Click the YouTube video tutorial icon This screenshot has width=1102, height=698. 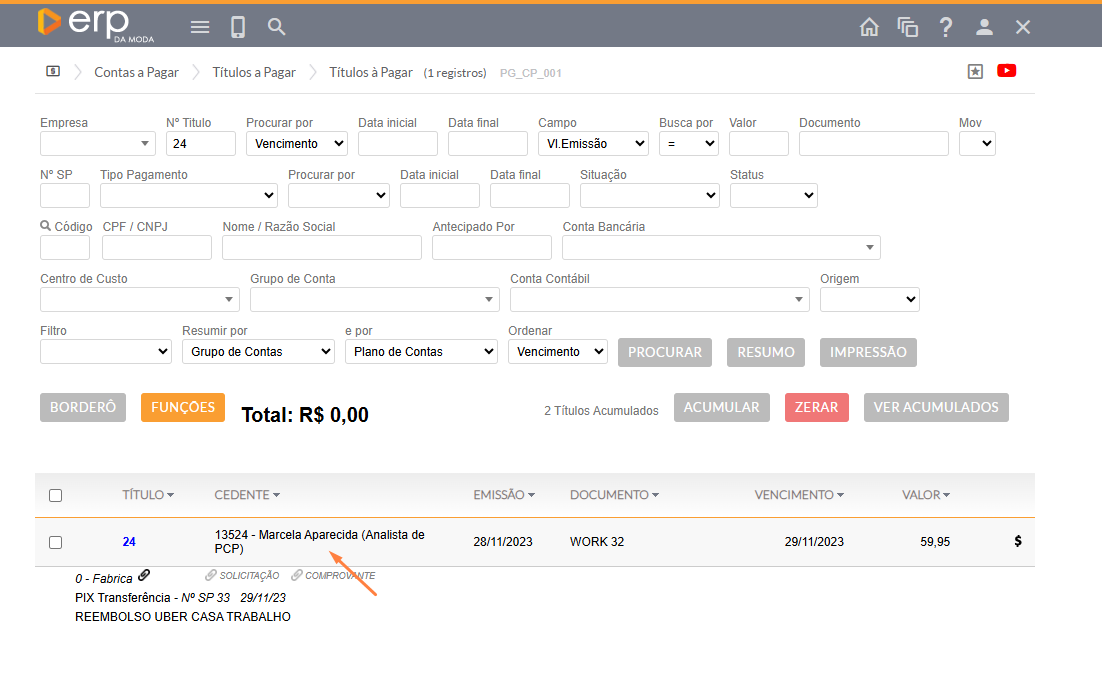[1006, 71]
